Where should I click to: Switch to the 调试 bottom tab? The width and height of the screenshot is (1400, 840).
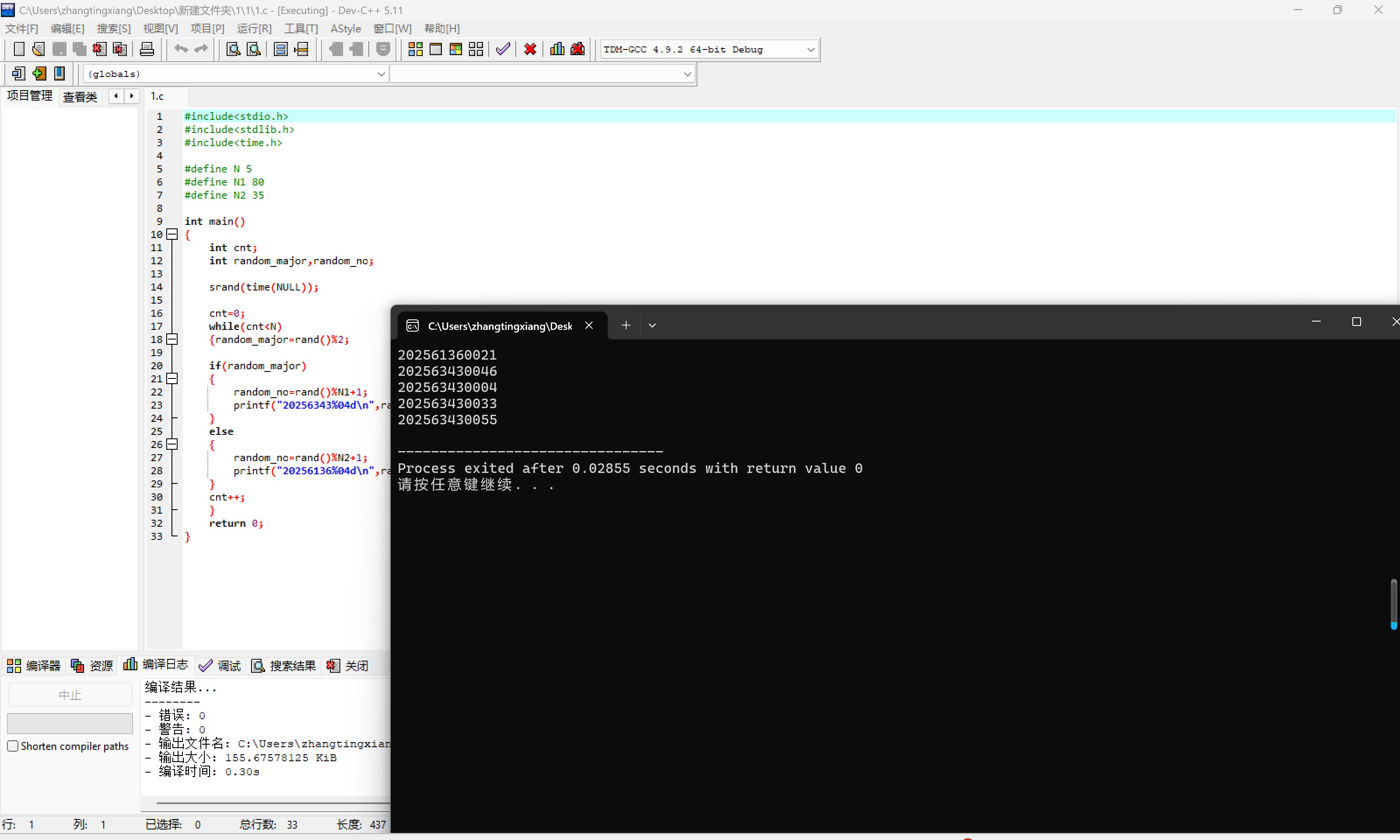click(220, 666)
